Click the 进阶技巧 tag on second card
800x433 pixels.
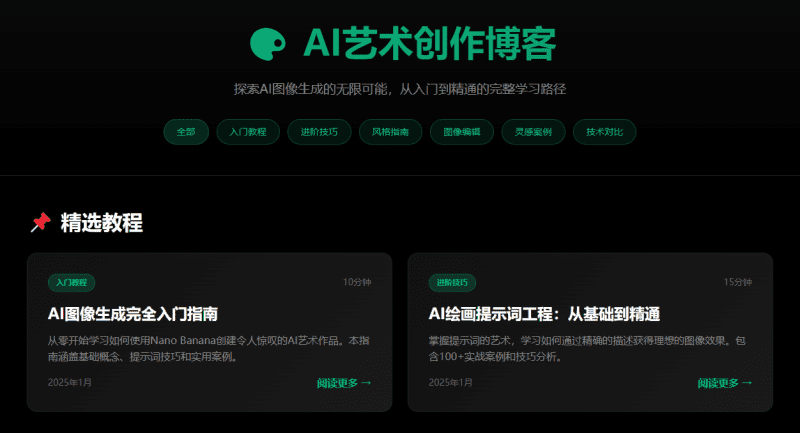point(452,283)
